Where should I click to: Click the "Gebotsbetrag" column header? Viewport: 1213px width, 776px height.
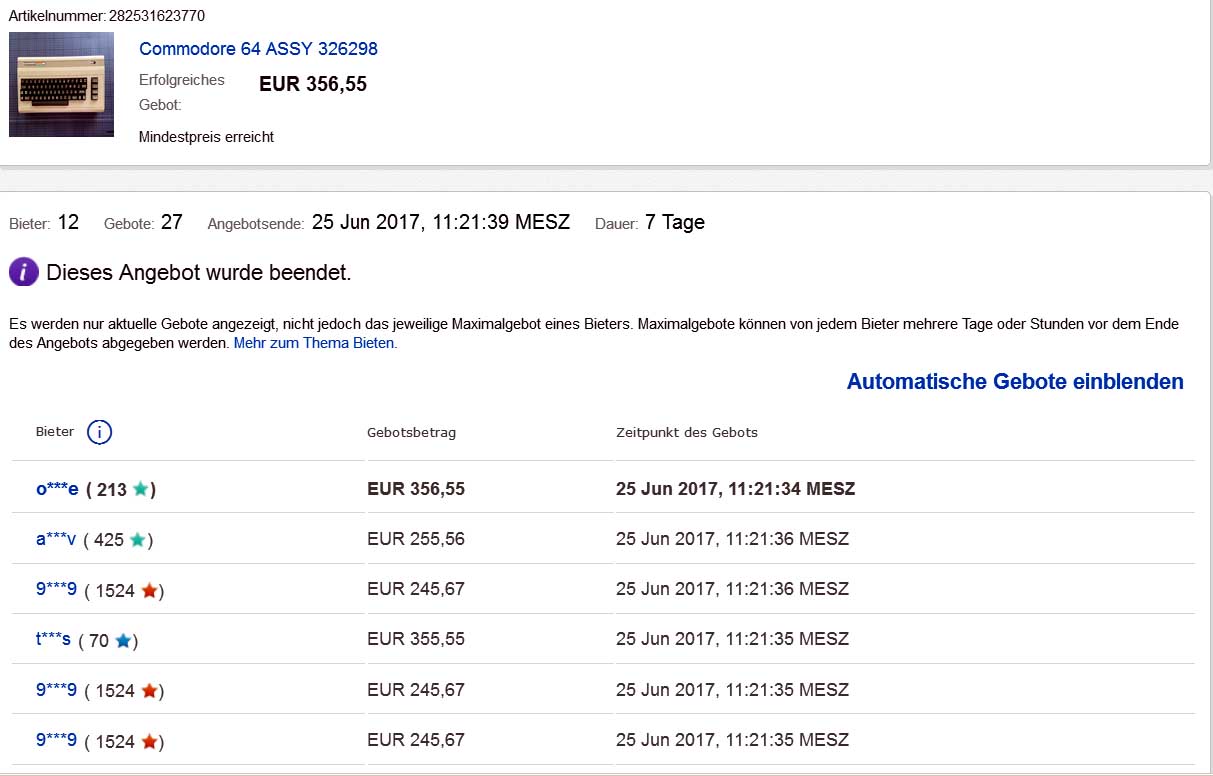[x=411, y=432]
